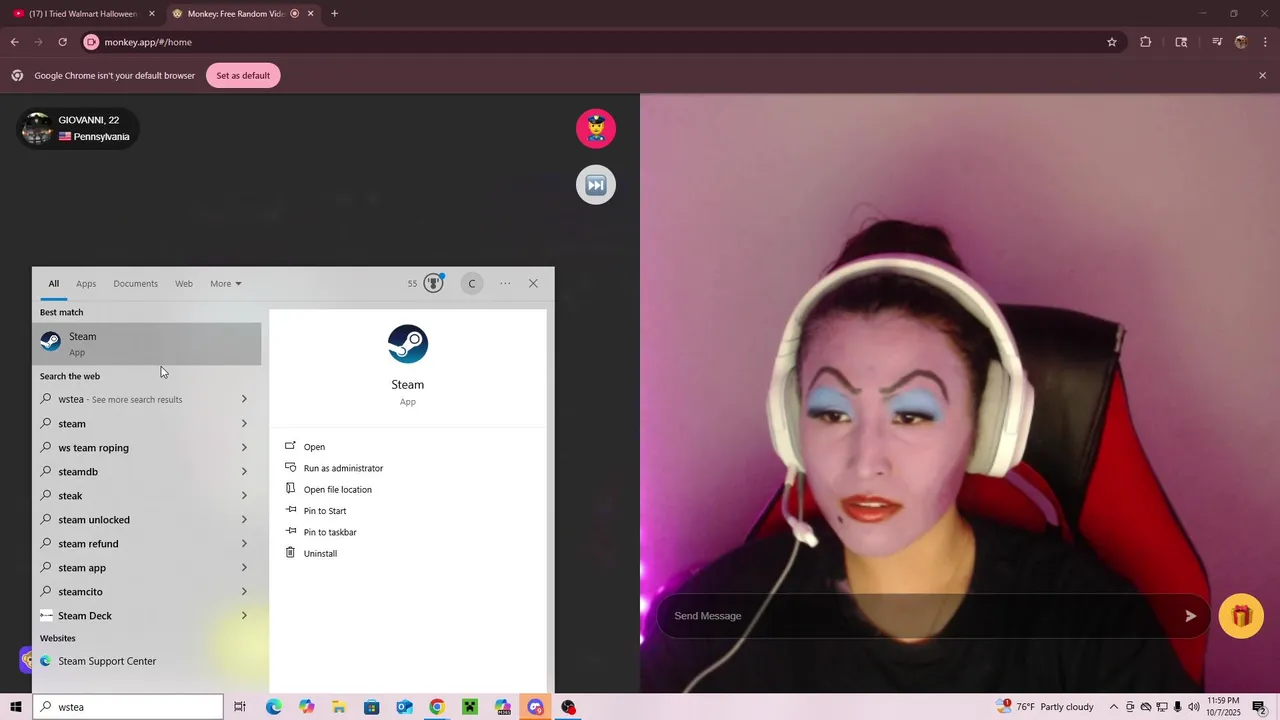Expand the 'ws team roping' suggestion arrow
This screenshot has height=720, width=1280.
244,447
